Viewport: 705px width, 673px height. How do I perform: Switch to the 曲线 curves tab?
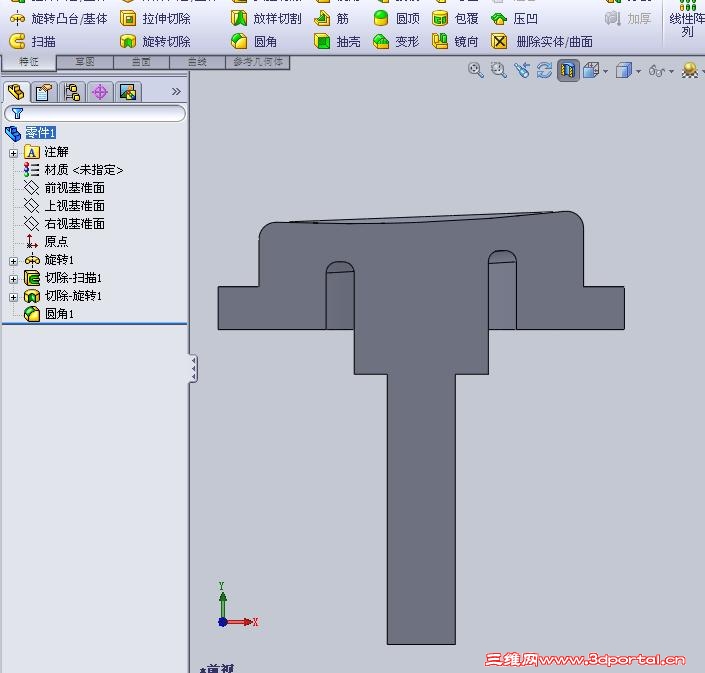(x=197, y=62)
